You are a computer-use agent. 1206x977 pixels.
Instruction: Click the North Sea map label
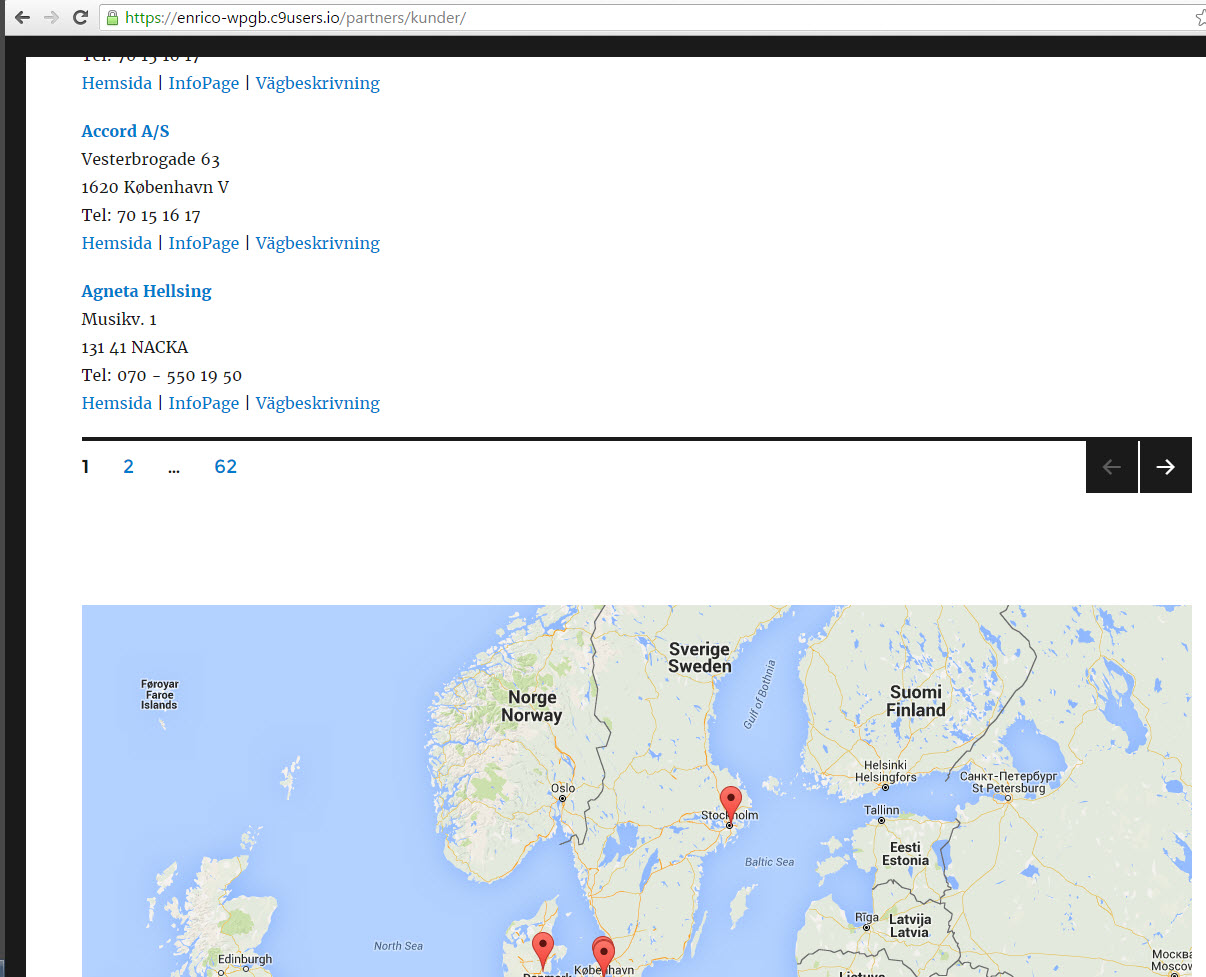(x=398, y=945)
